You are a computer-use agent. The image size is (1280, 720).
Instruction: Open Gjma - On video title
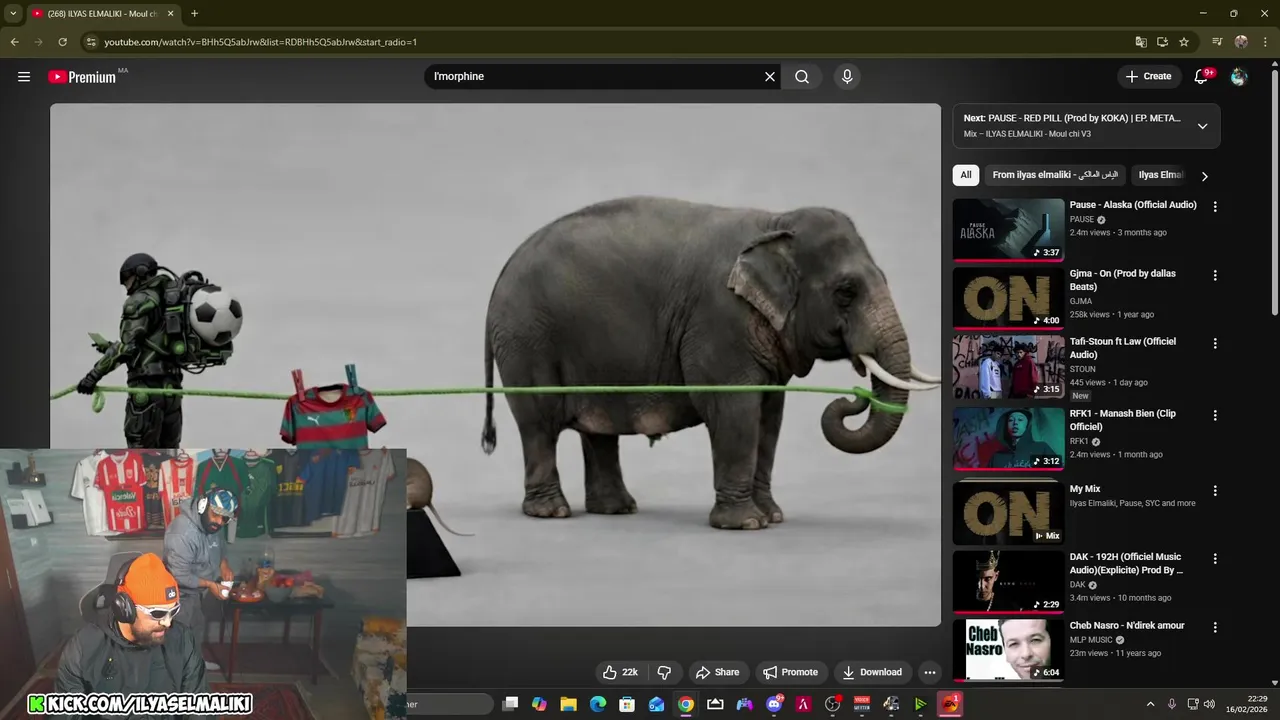[1123, 280]
